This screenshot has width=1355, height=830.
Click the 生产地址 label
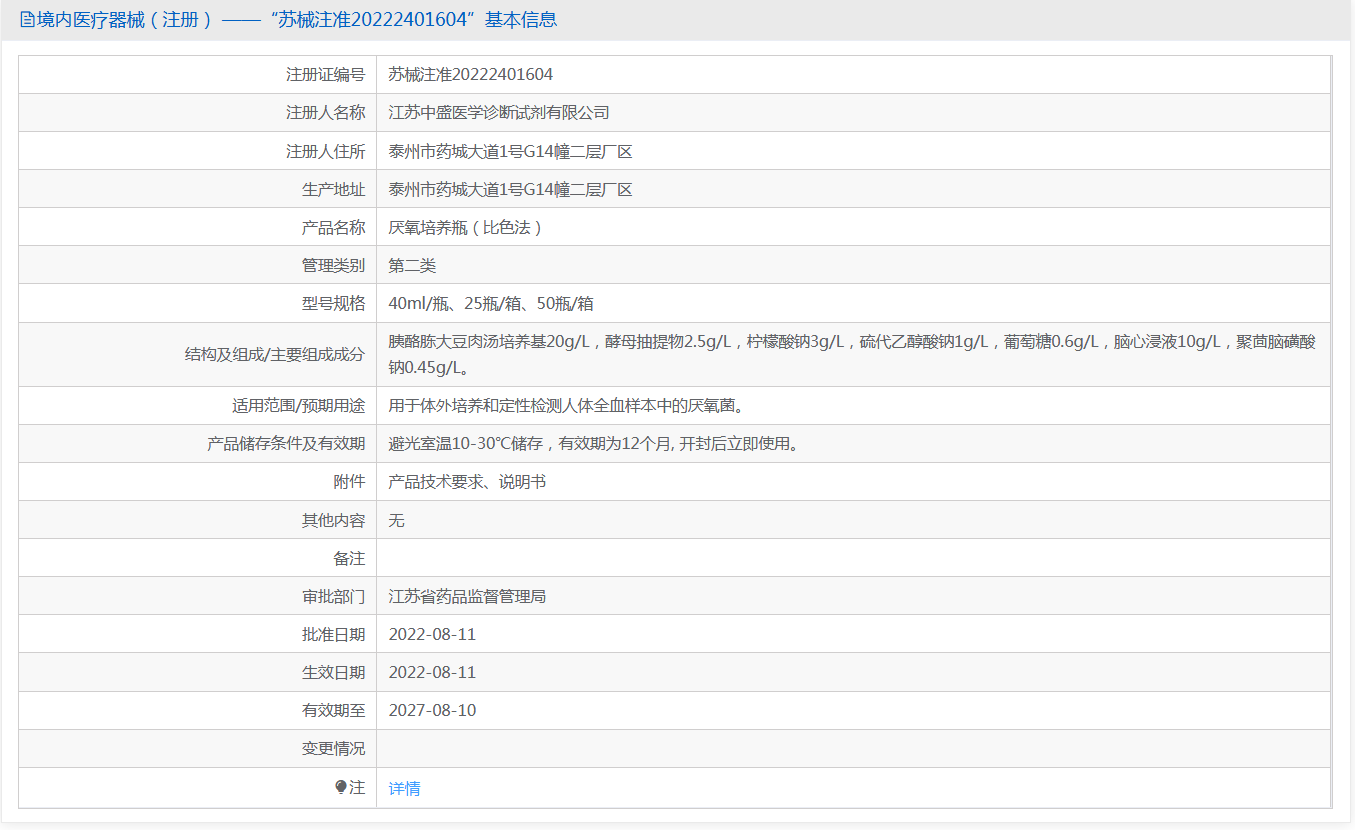334,189
